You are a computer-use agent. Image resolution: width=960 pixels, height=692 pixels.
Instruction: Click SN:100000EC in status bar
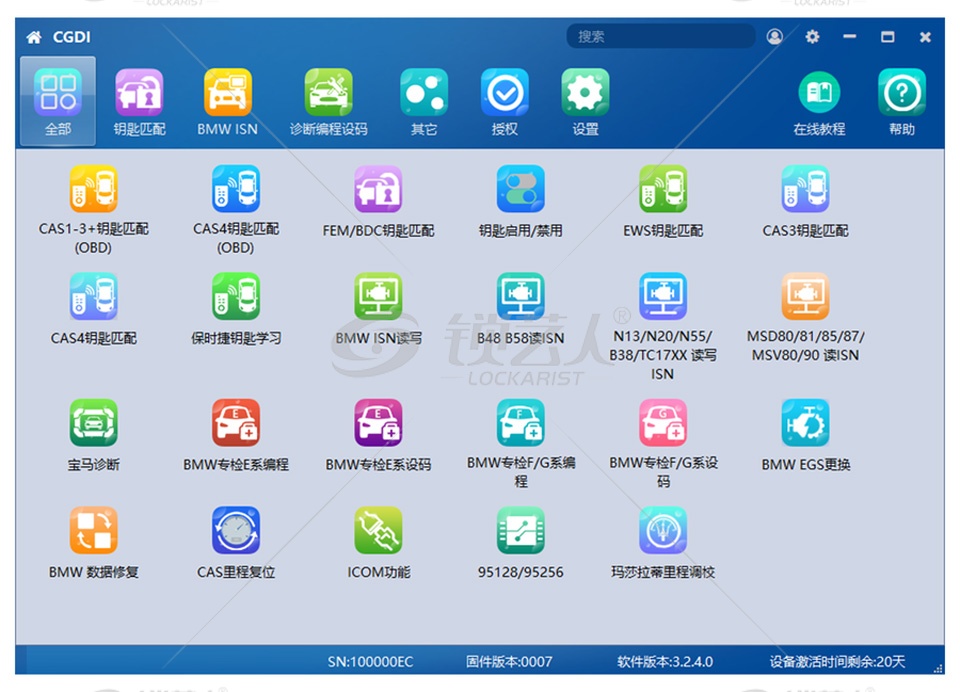click(370, 662)
